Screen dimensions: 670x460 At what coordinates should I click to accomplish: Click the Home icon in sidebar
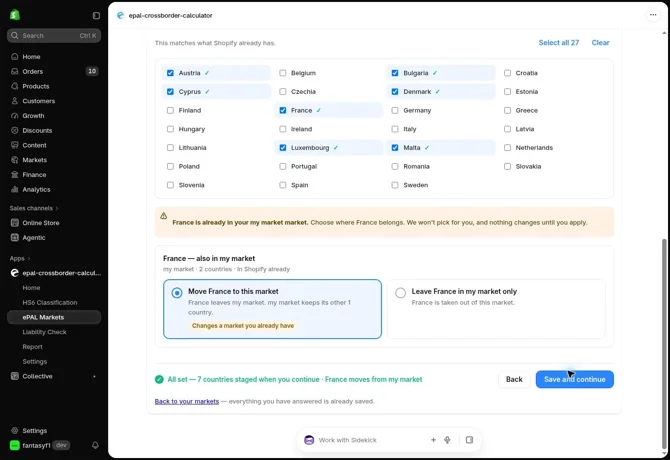[15, 56]
